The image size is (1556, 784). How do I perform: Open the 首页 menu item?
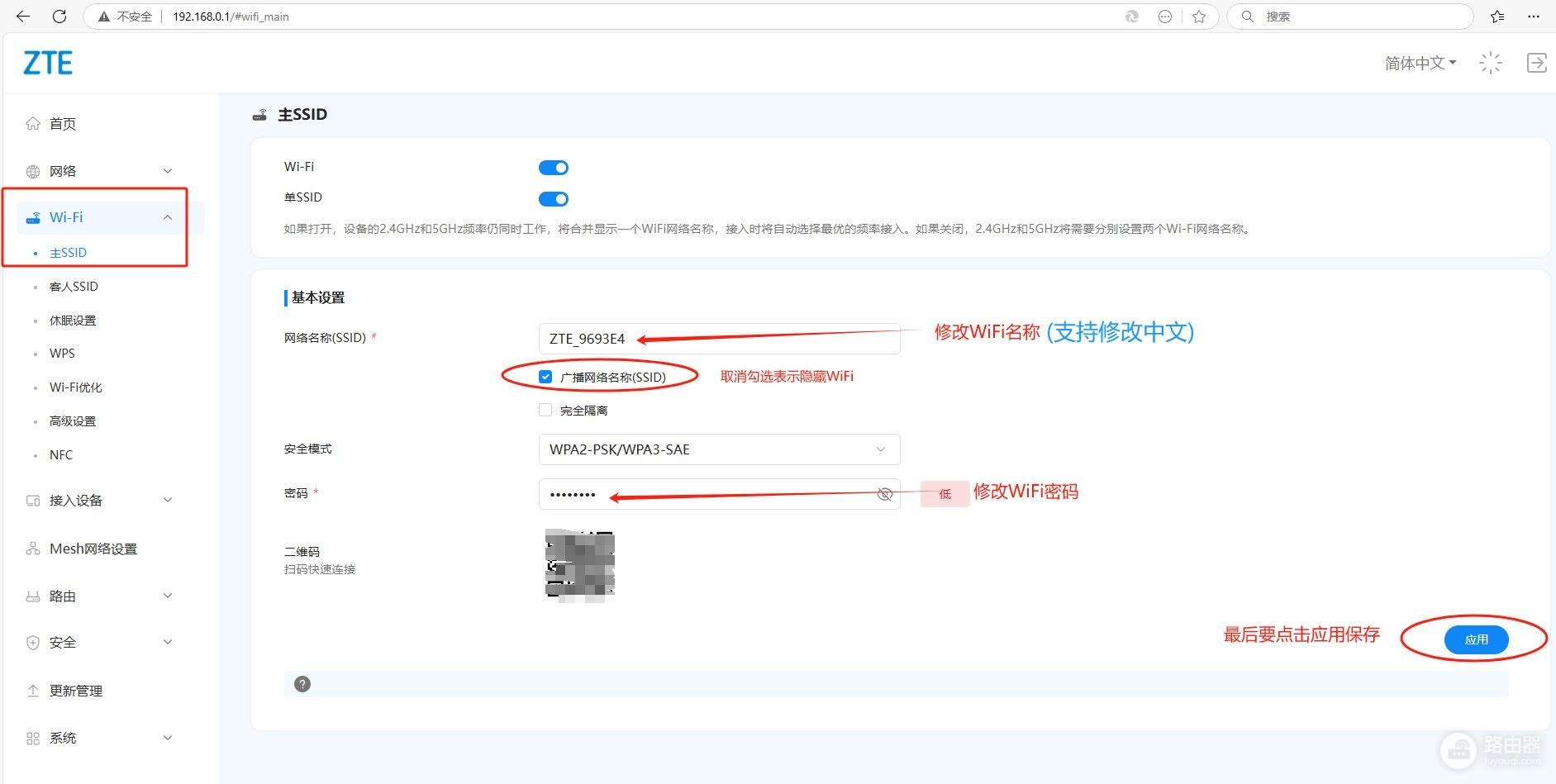(63, 124)
